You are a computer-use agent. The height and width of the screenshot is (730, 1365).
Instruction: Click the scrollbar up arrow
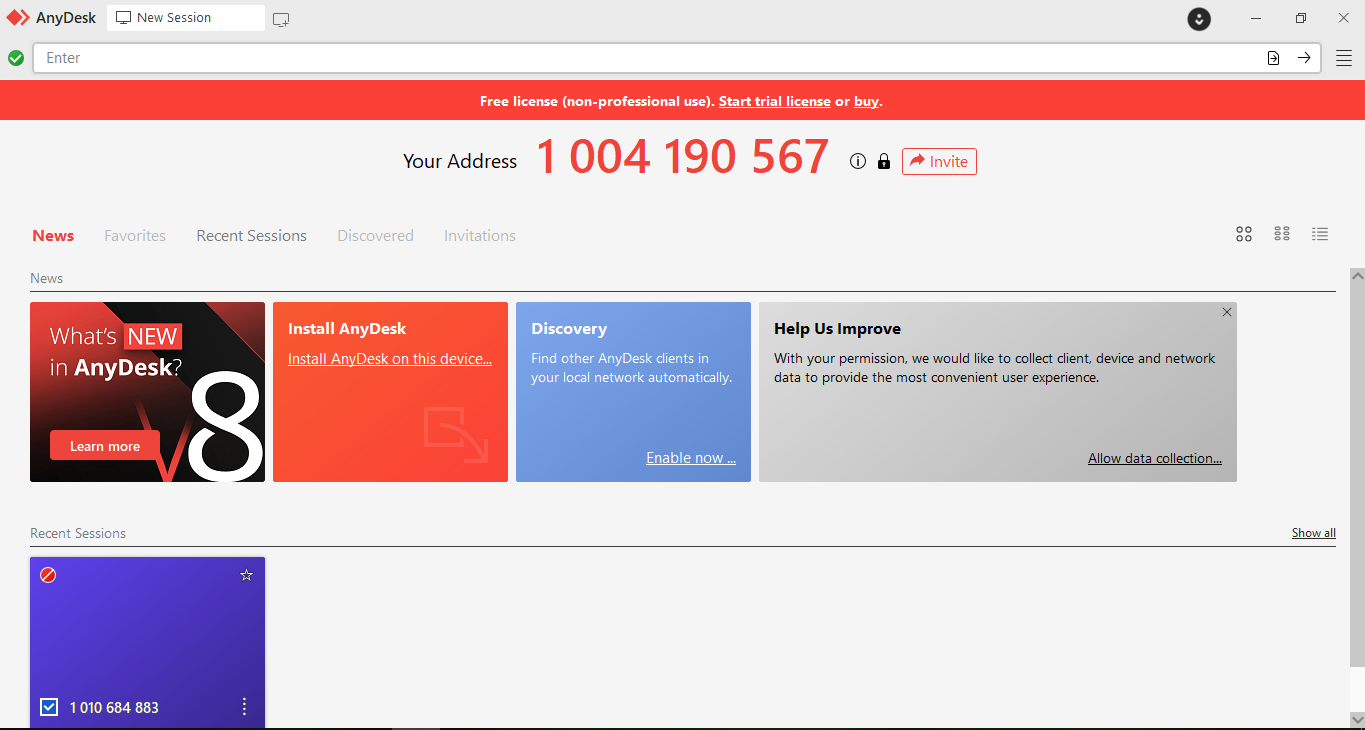1357,275
